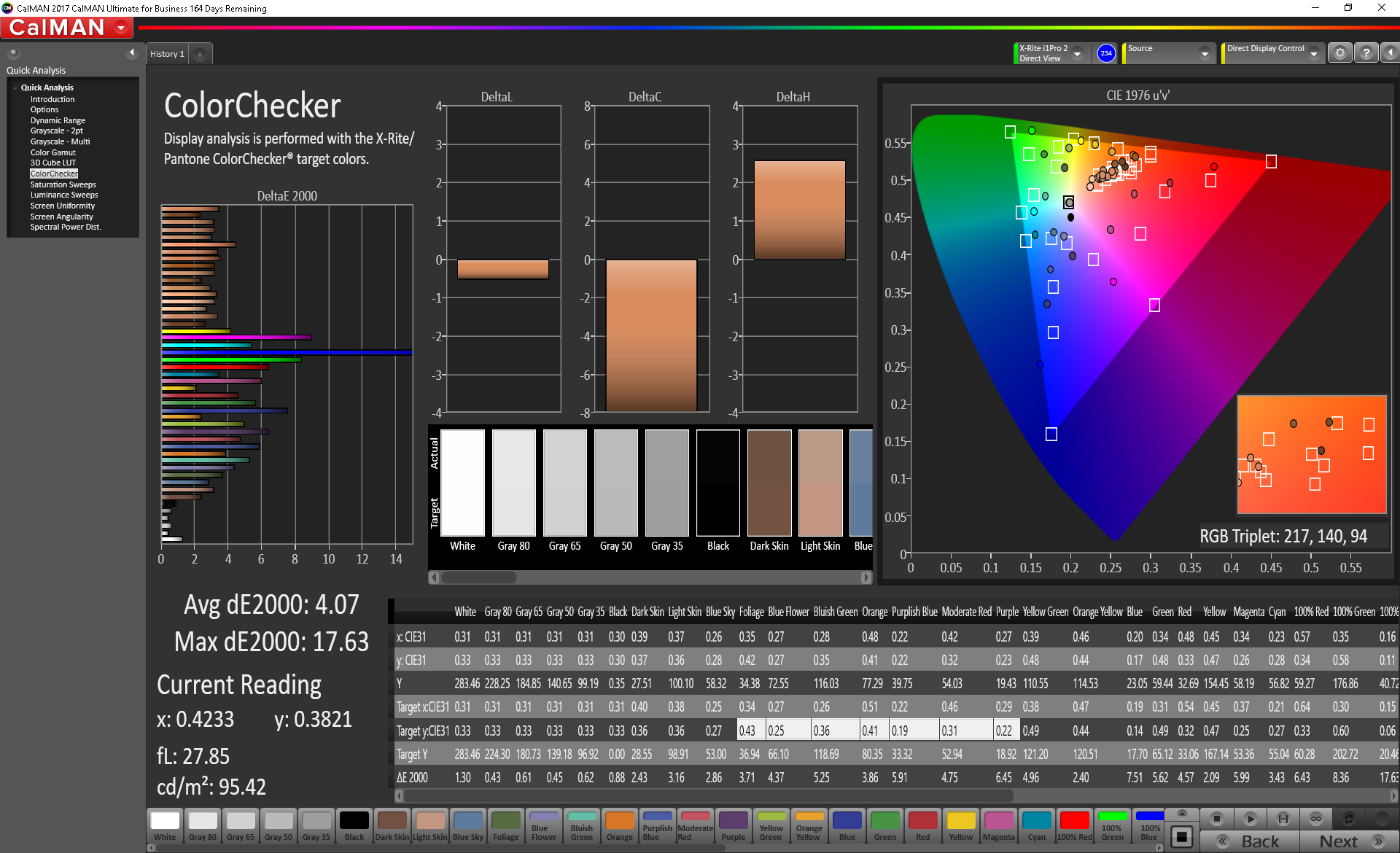
Task: Click the blue 234 meter timer circle
Action: 1106,53
